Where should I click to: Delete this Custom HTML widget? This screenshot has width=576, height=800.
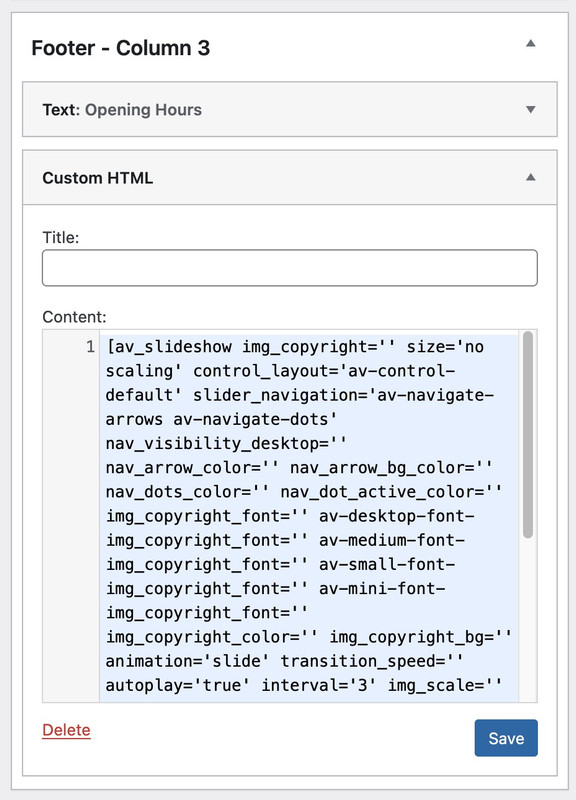click(66, 730)
